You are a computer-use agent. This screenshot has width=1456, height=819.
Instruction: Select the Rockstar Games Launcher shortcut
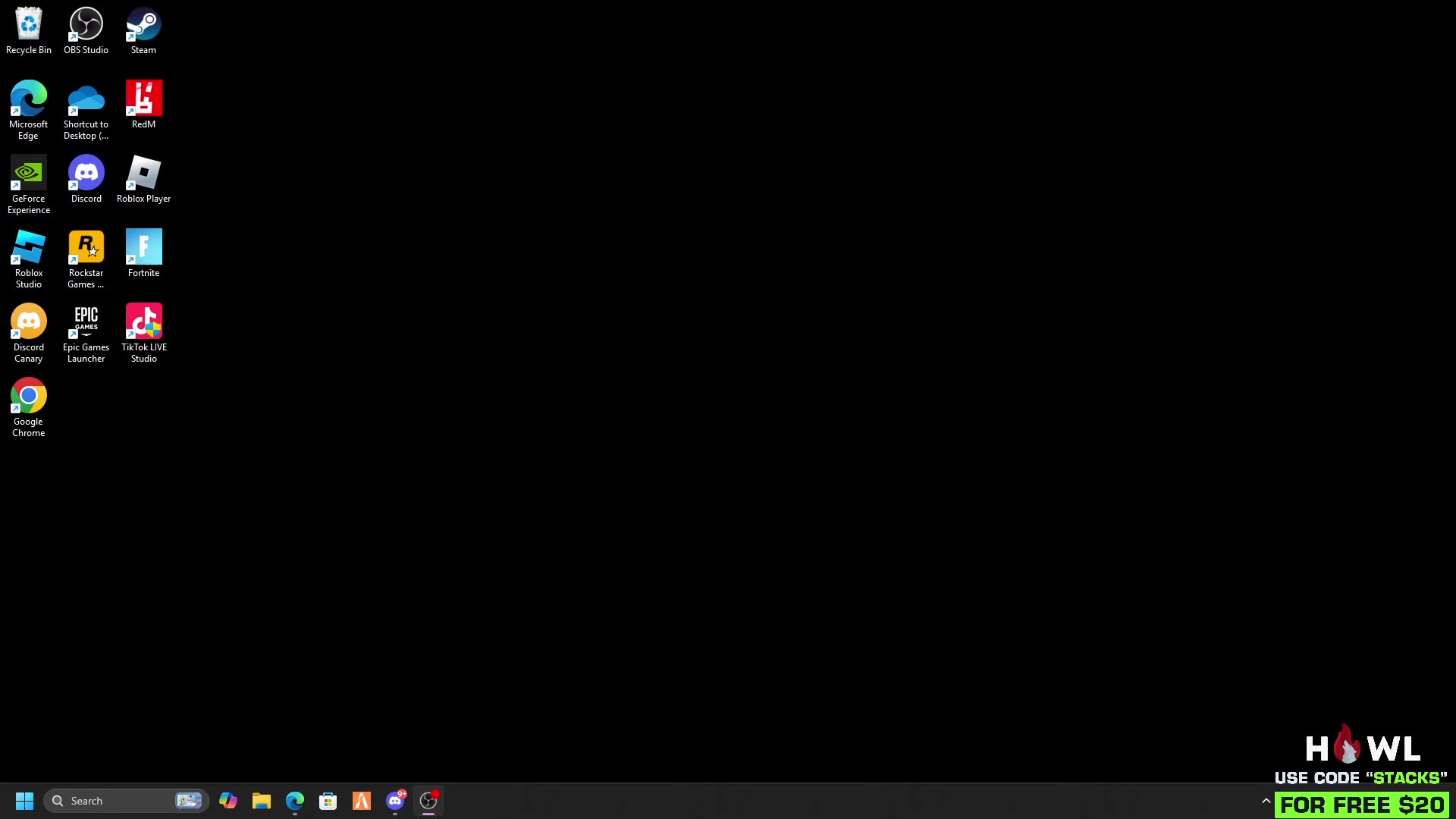pyautogui.click(x=86, y=247)
